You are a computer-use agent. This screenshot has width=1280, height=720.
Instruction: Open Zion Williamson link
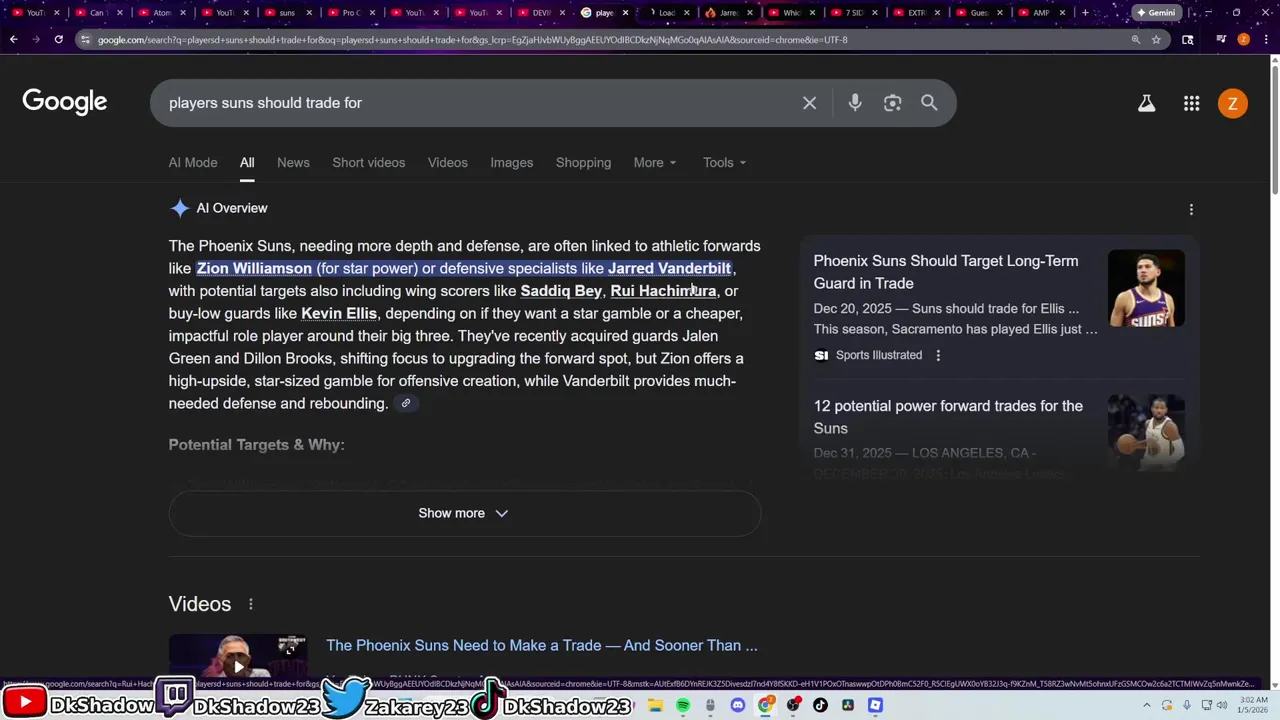(254, 268)
